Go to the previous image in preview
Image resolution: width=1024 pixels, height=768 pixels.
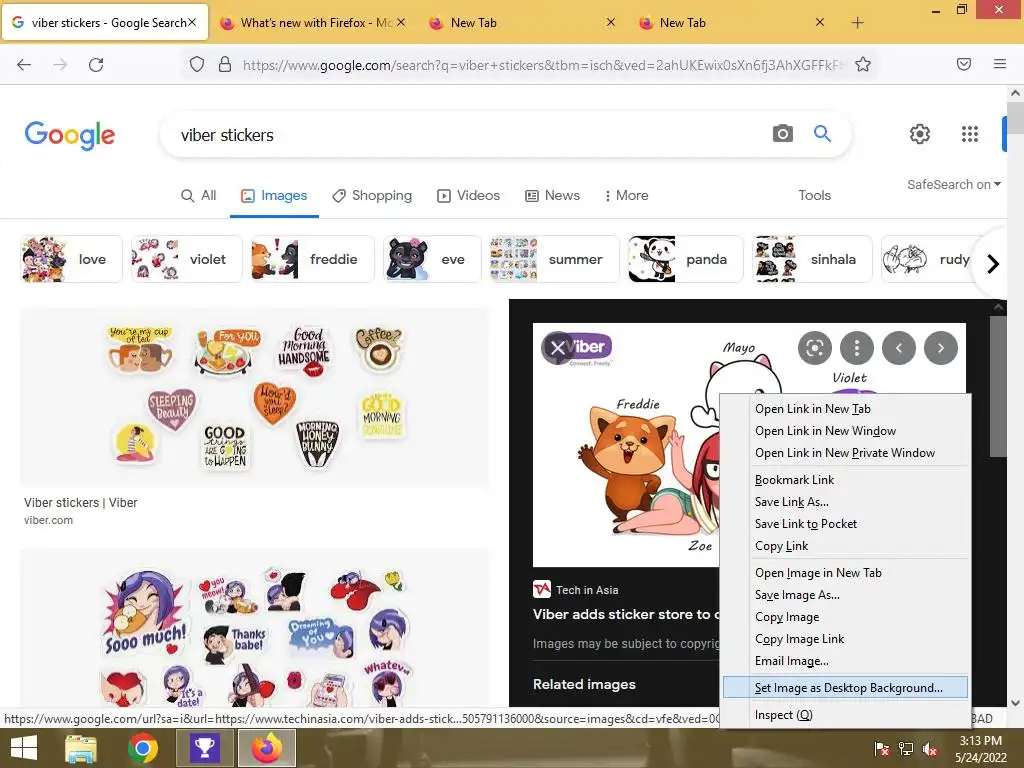[x=899, y=348]
